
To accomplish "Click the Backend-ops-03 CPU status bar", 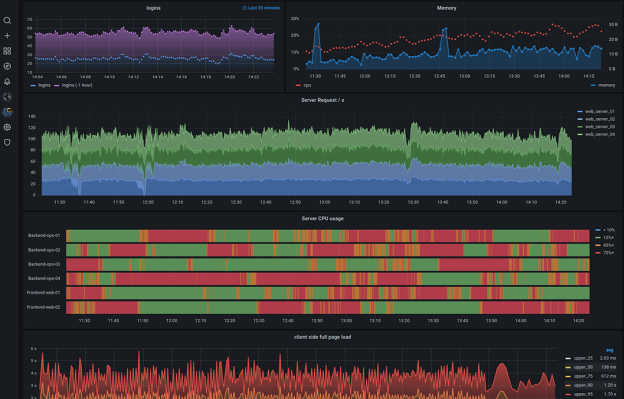I will click(328, 265).
